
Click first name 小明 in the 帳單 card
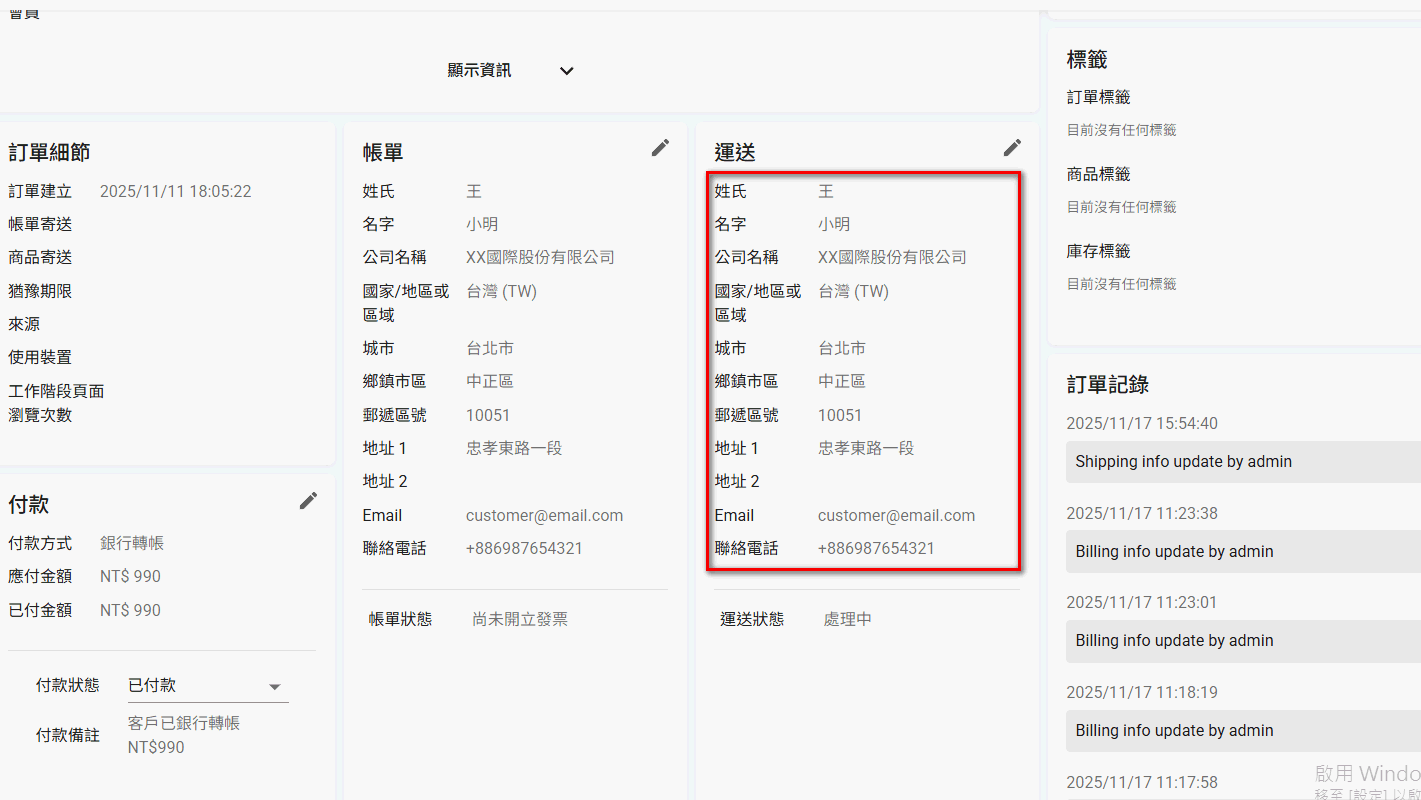coord(482,224)
